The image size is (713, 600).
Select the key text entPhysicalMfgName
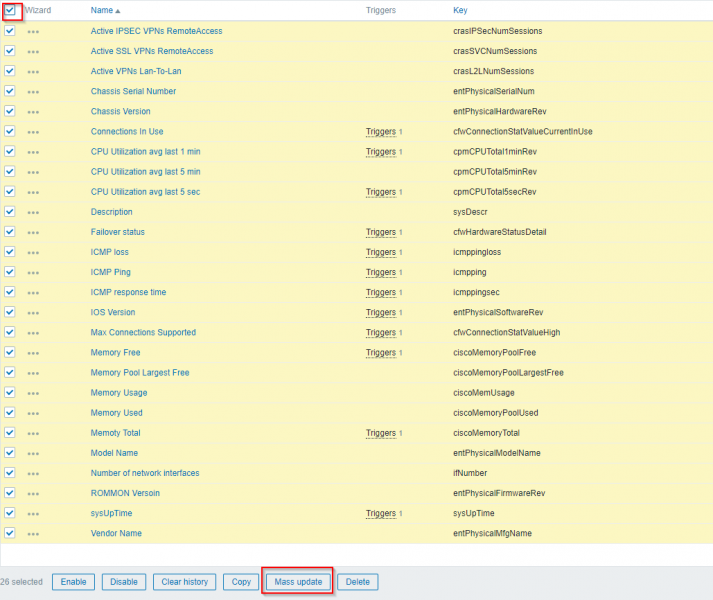(x=492, y=533)
